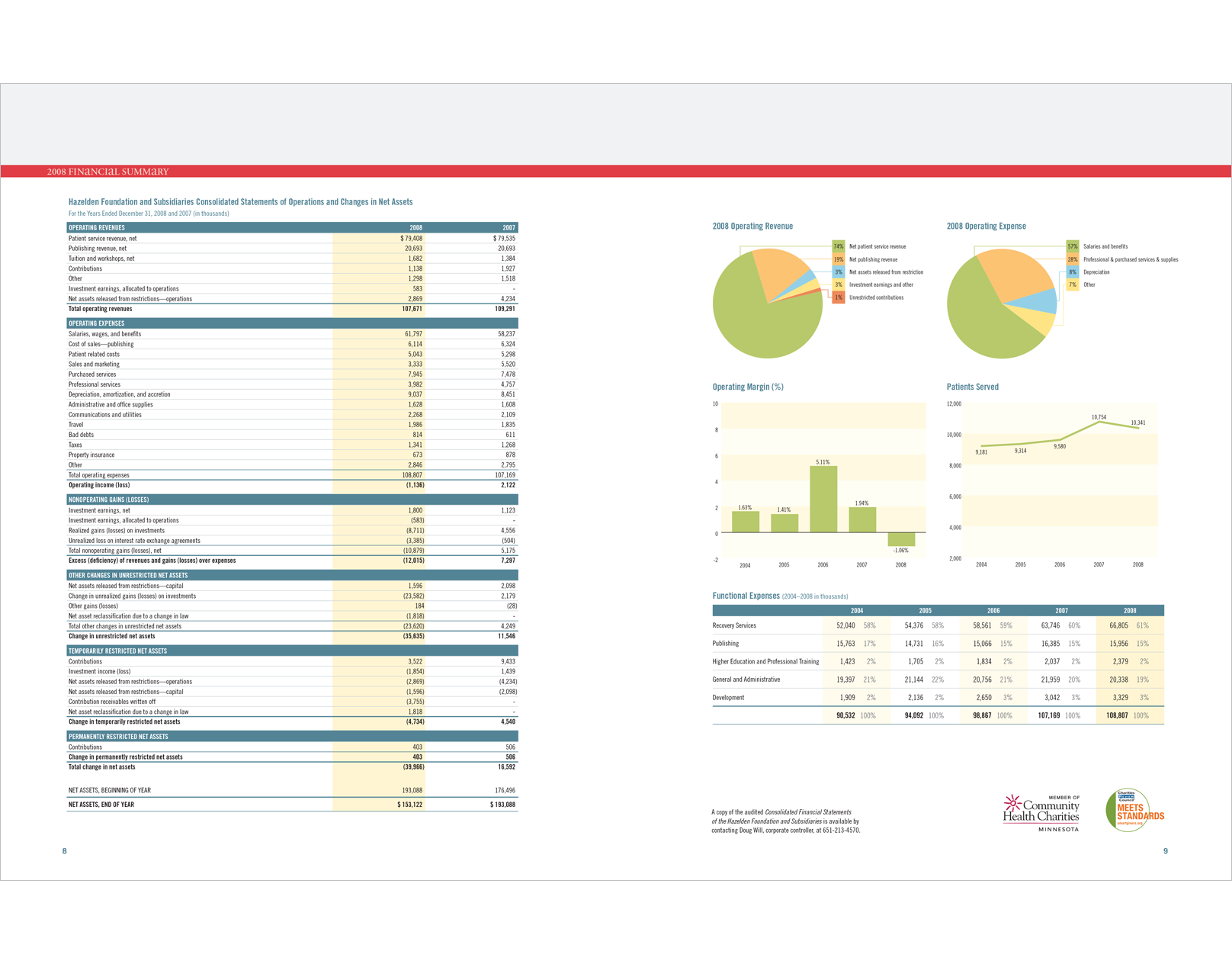Image resolution: width=1232 pixels, height=964 pixels.
Task: Click the Tuition and workshops, net row
Action: click(x=292, y=259)
